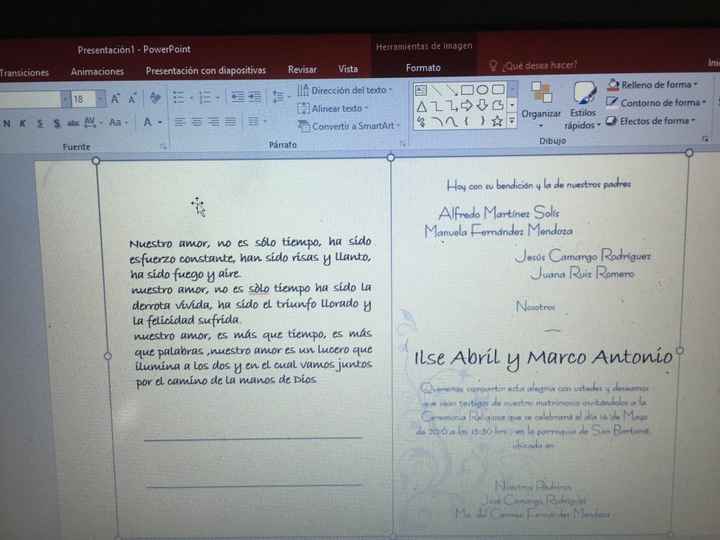Change the font color with A button
The image size is (720, 540).
coord(148,122)
